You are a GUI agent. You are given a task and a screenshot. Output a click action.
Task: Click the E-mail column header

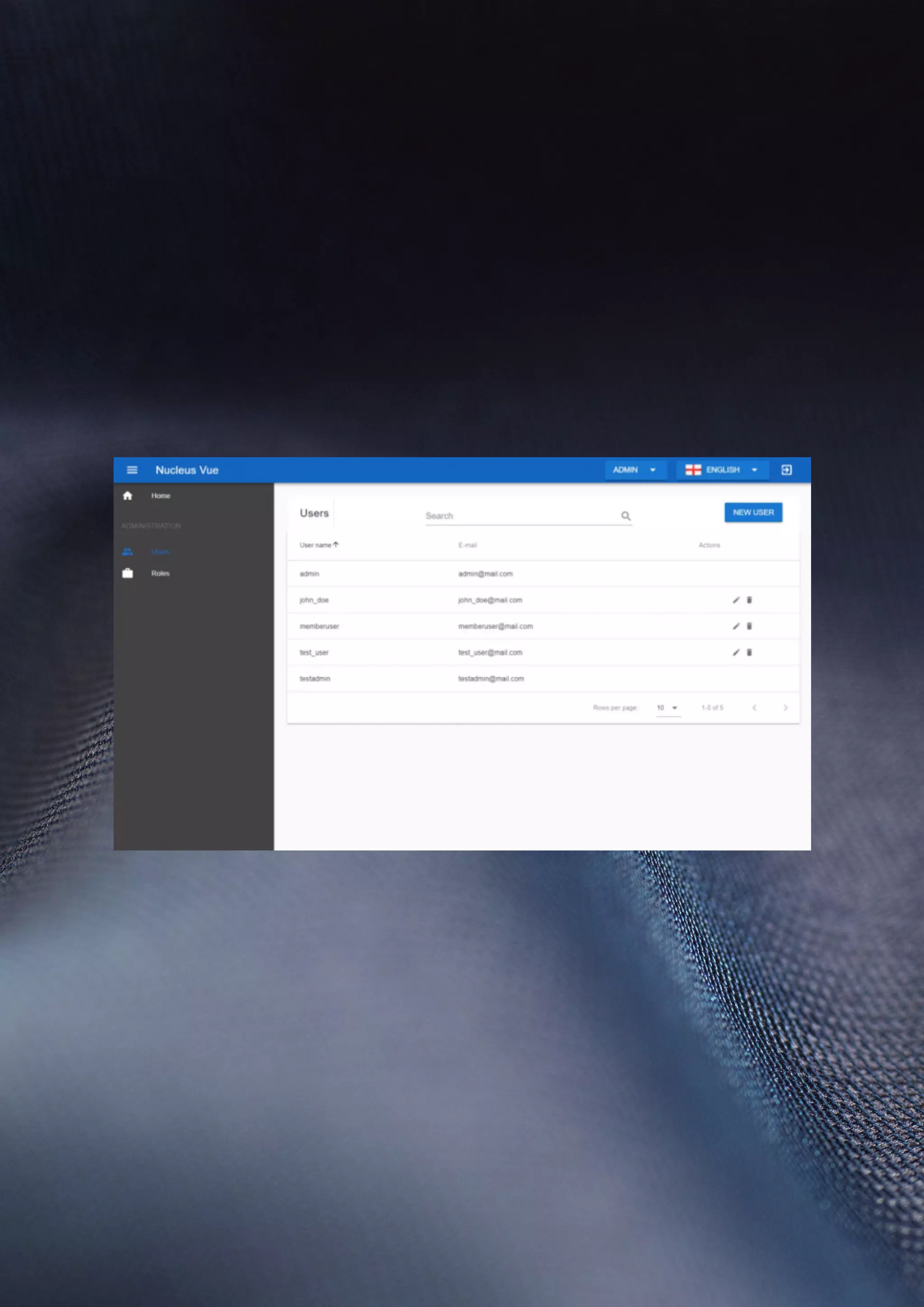pyautogui.click(x=467, y=545)
